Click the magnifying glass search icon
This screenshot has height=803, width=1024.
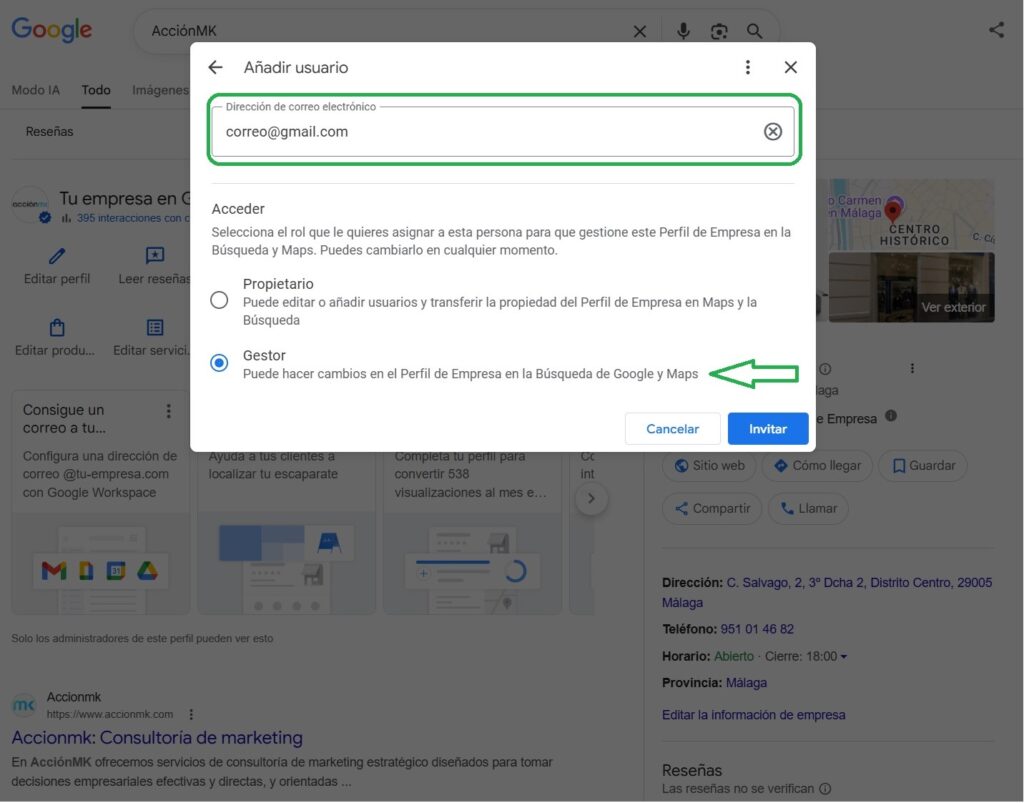coord(755,32)
